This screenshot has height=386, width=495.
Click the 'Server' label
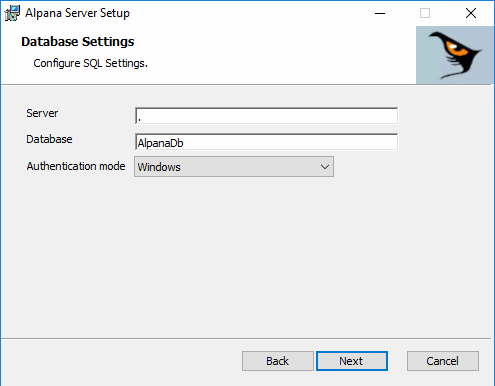(42, 113)
